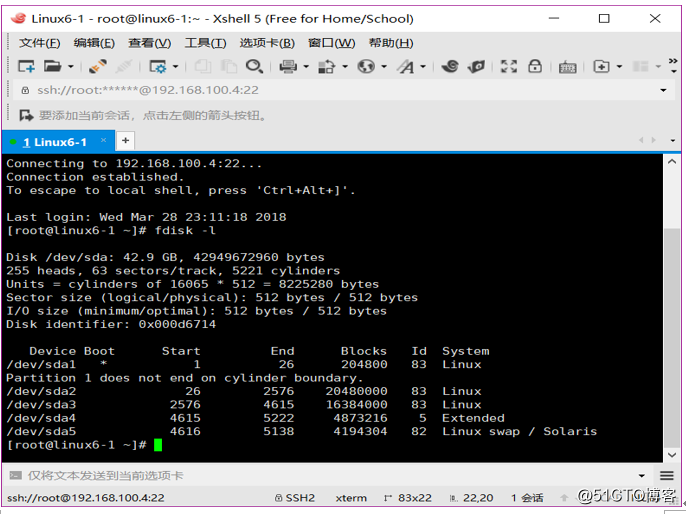Image resolution: width=686 pixels, height=514 pixels.
Task: Expand the Encoding globe dropdown arrow
Action: (x=384, y=67)
